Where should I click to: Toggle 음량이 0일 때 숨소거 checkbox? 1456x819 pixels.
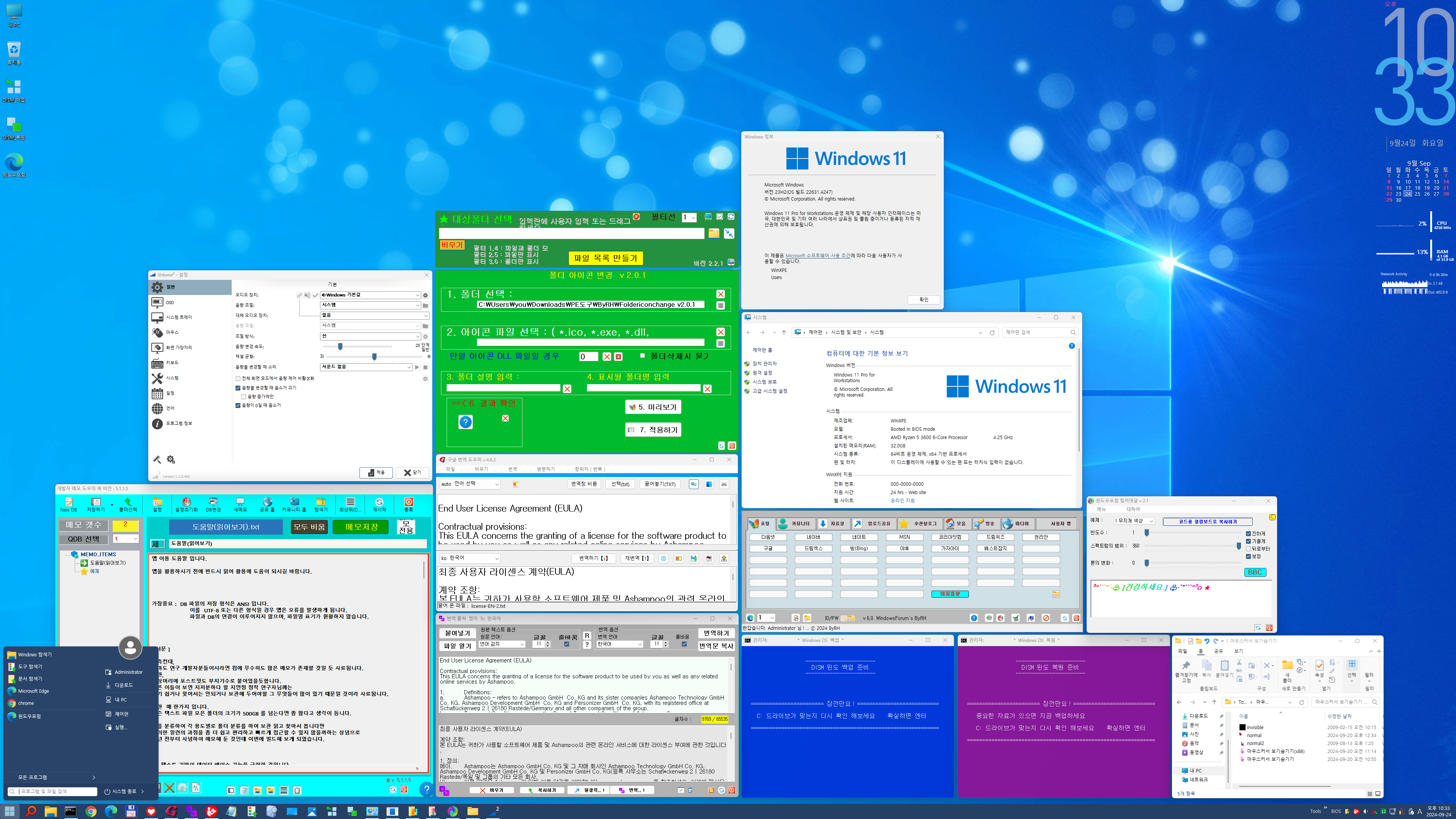click(238, 405)
